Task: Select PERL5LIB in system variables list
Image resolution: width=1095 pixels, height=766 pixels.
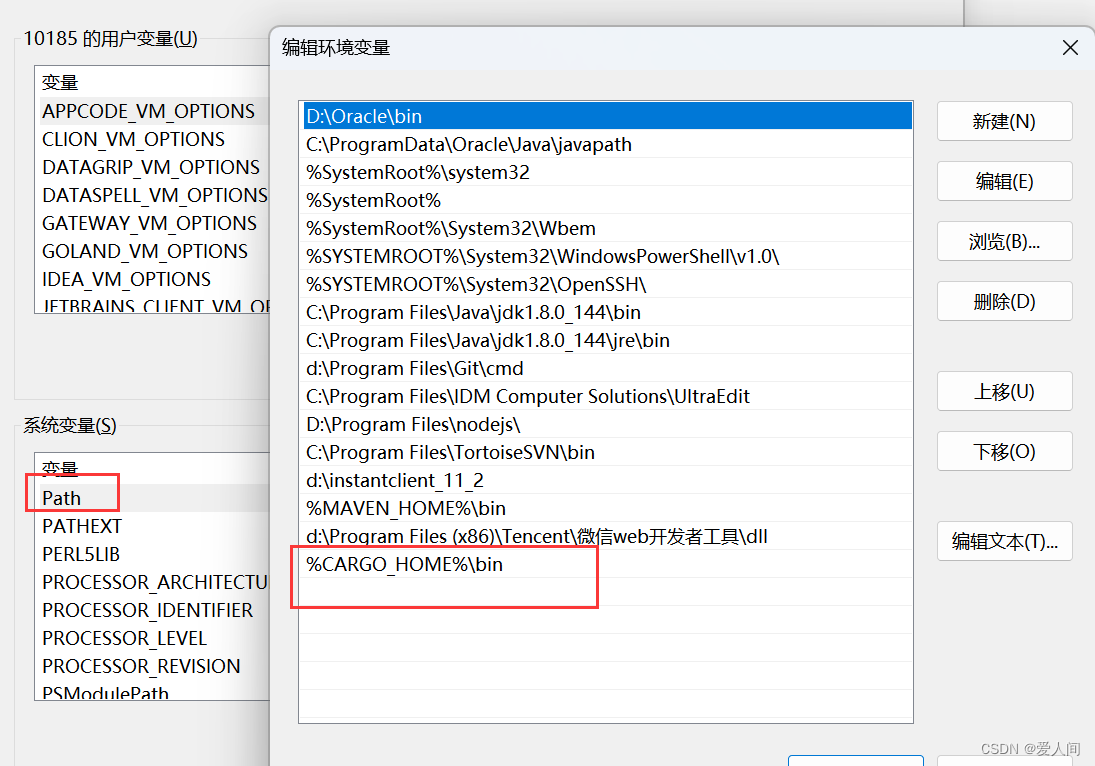Action: (154, 554)
